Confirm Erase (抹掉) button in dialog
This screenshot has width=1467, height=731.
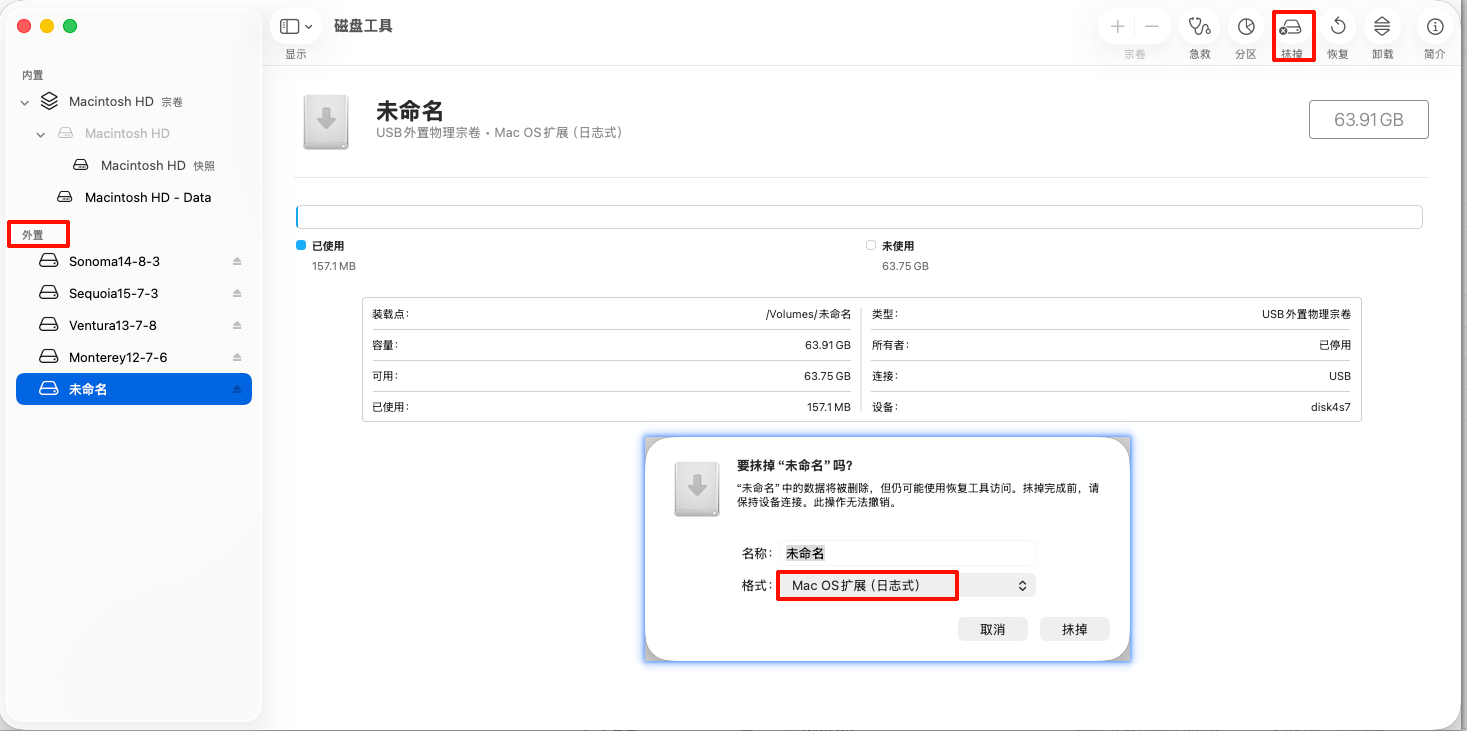[x=1075, y=630]
